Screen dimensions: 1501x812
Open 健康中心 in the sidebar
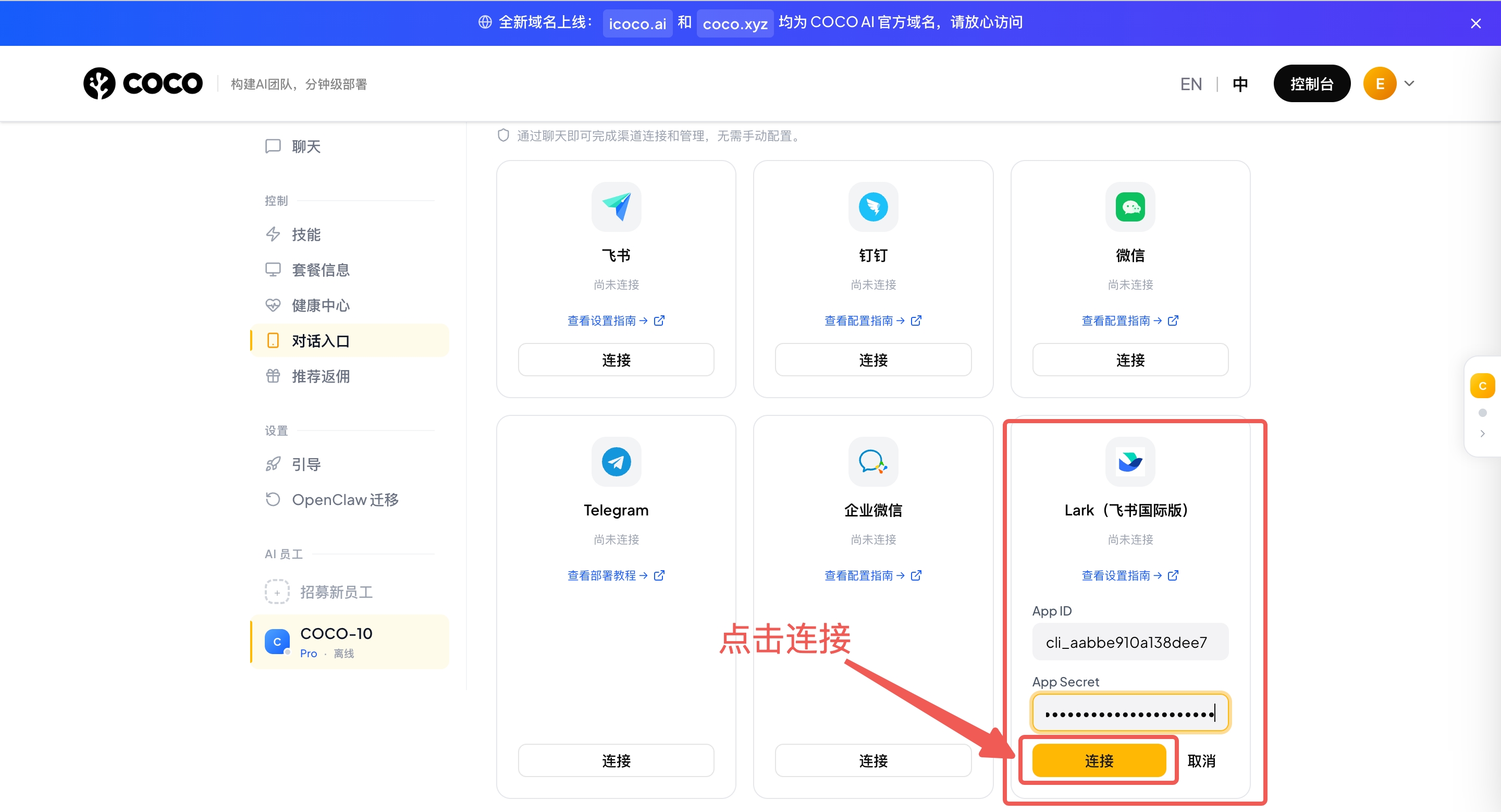coord(350,305)
